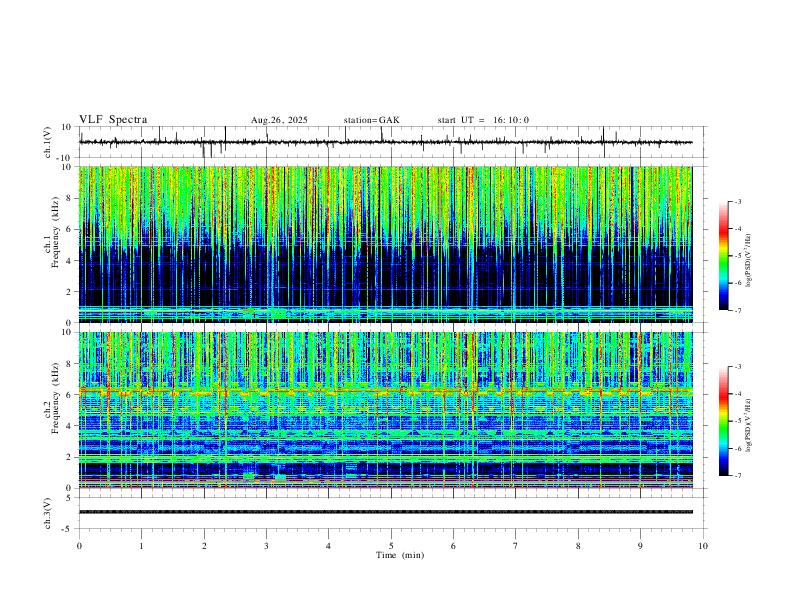The width and height of the screenshot is (792, 612).
Task: Click the ch.1 spectrogram plot
Action: (x=385, y=244)
